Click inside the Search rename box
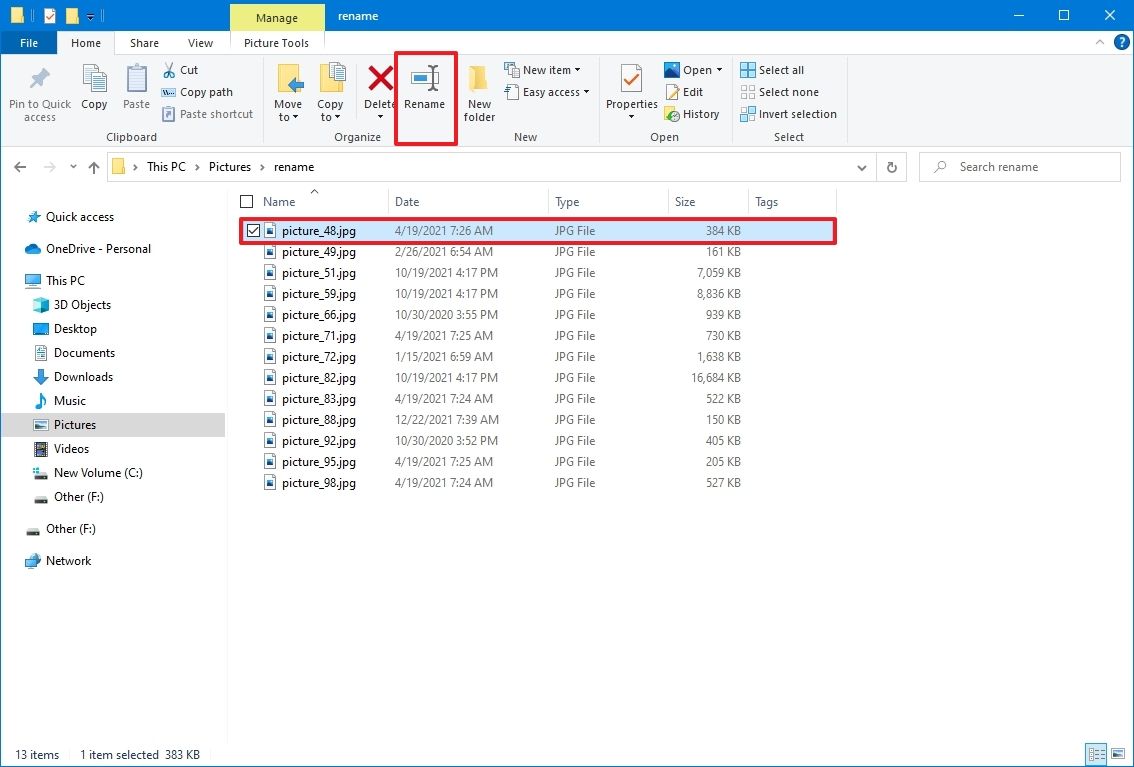 tap(1019, 166)
